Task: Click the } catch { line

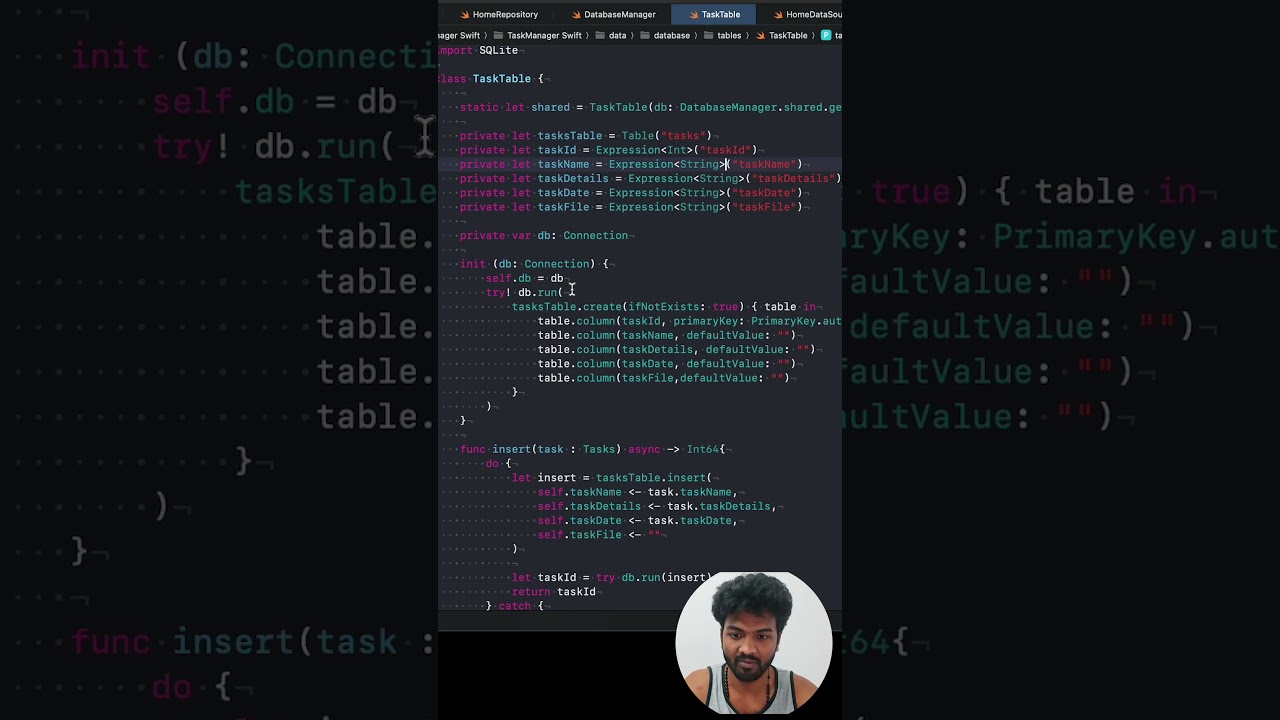Action: [515, 606]
